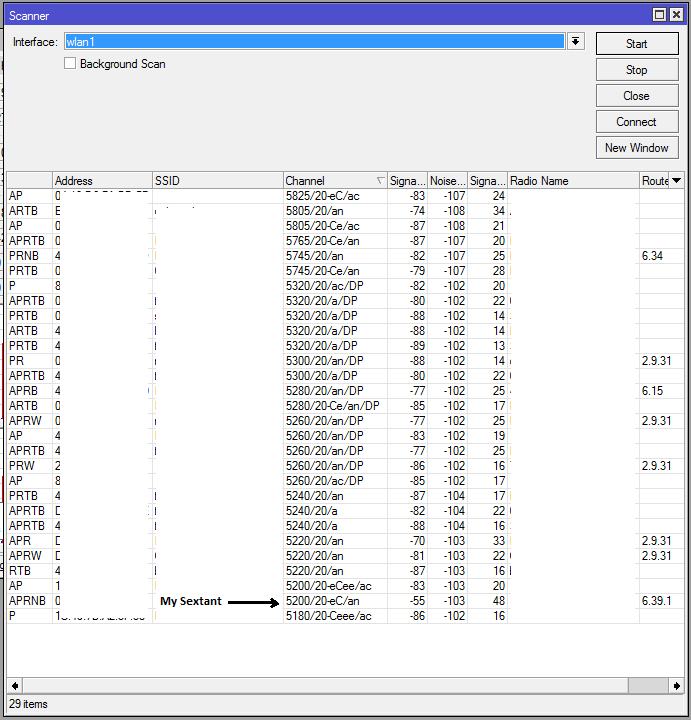Select row with channel 5745/20-Ce/an
Image resolution: width=691 pixels, height=720 pixels.
coord(345,271)
